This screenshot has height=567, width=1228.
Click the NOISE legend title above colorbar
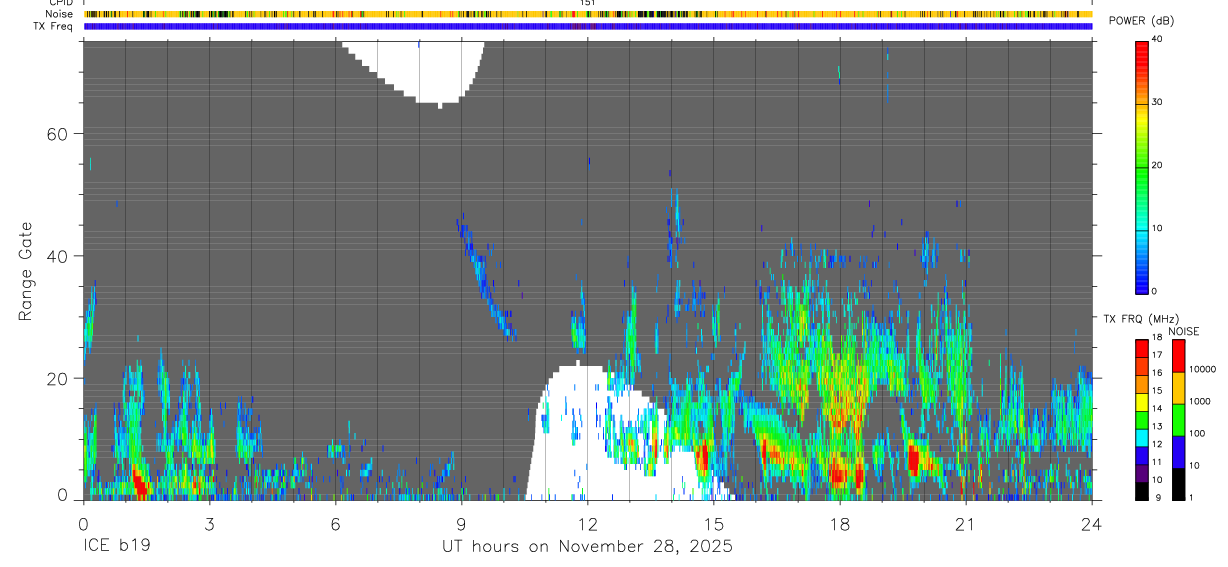[x=1183, y=331]
